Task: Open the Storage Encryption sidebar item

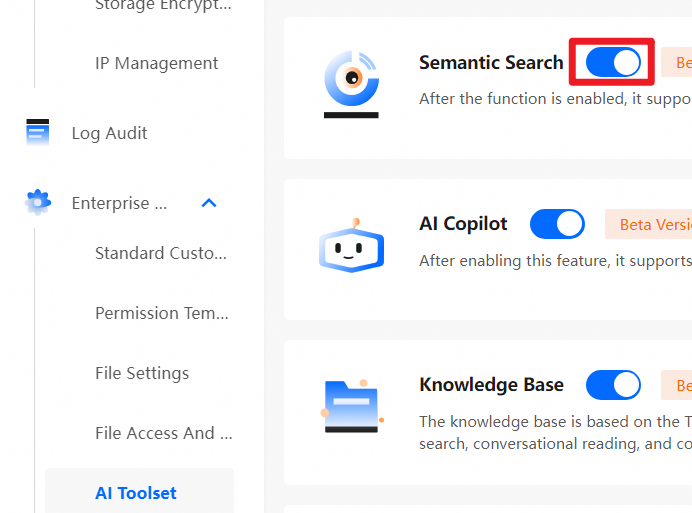Action: pos(163,5)
